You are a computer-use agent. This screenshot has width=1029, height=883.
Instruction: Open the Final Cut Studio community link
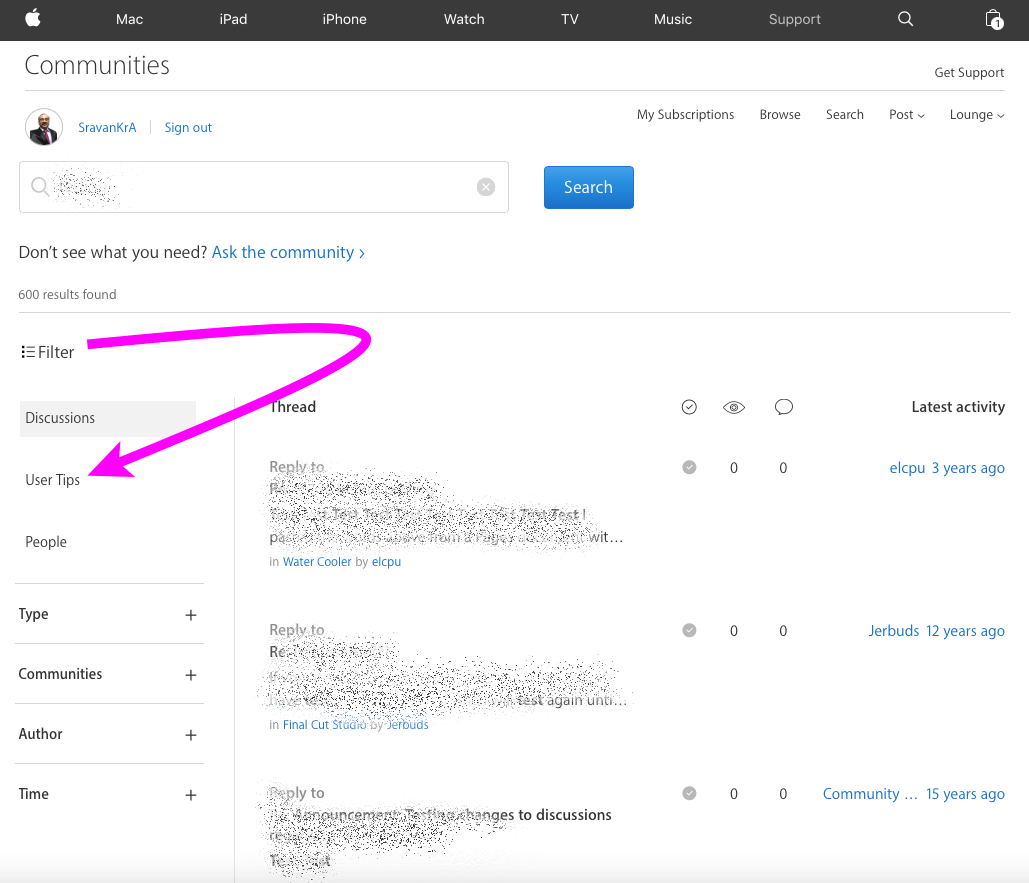[324, 724]
